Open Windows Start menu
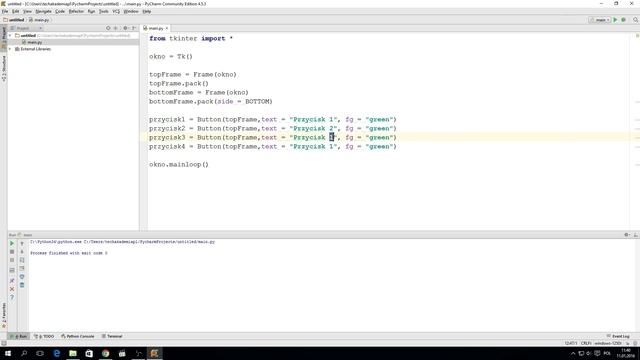The image size is (640, 360). [x=8, y=353]
